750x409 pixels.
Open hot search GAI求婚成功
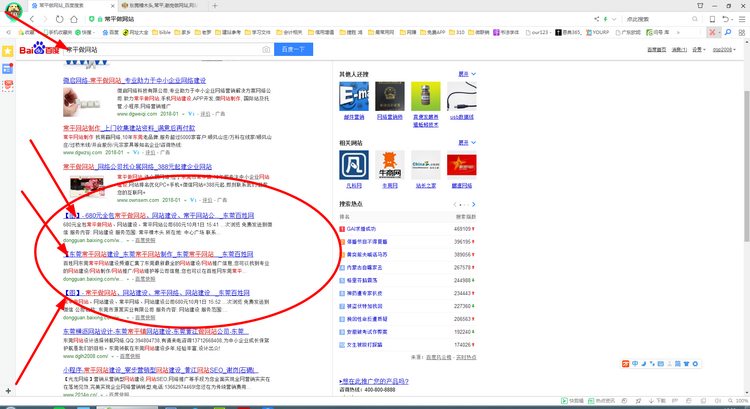[x=361, y=229]
